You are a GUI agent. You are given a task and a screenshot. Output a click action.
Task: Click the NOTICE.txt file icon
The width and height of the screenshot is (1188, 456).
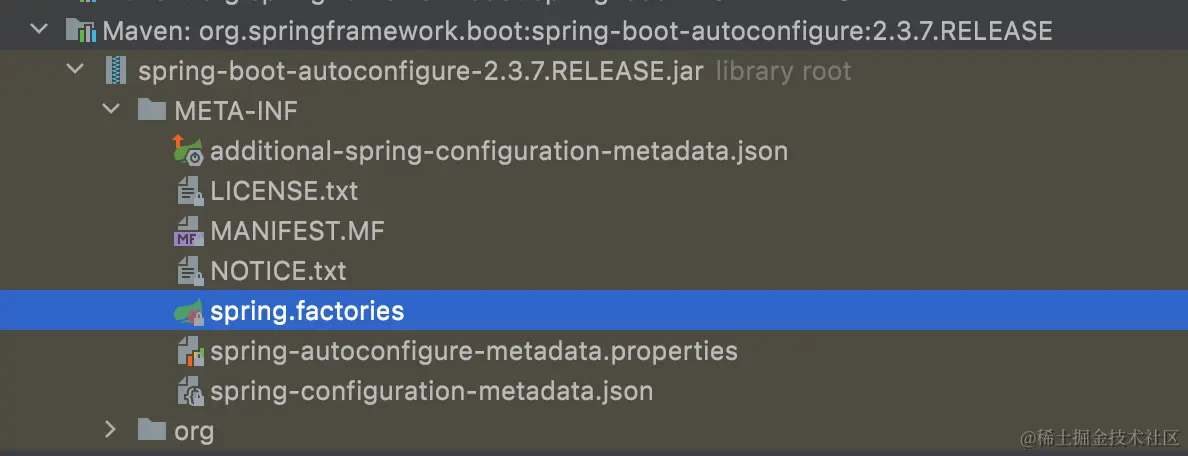point(189,270)
